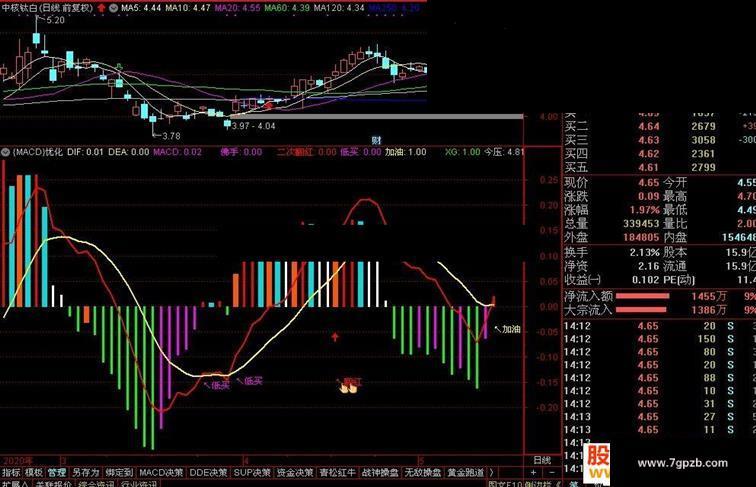The width and height of the screenshot is (756, 487).
Task: Click the minus zoom-out button
Action: (x=552, y=473)
